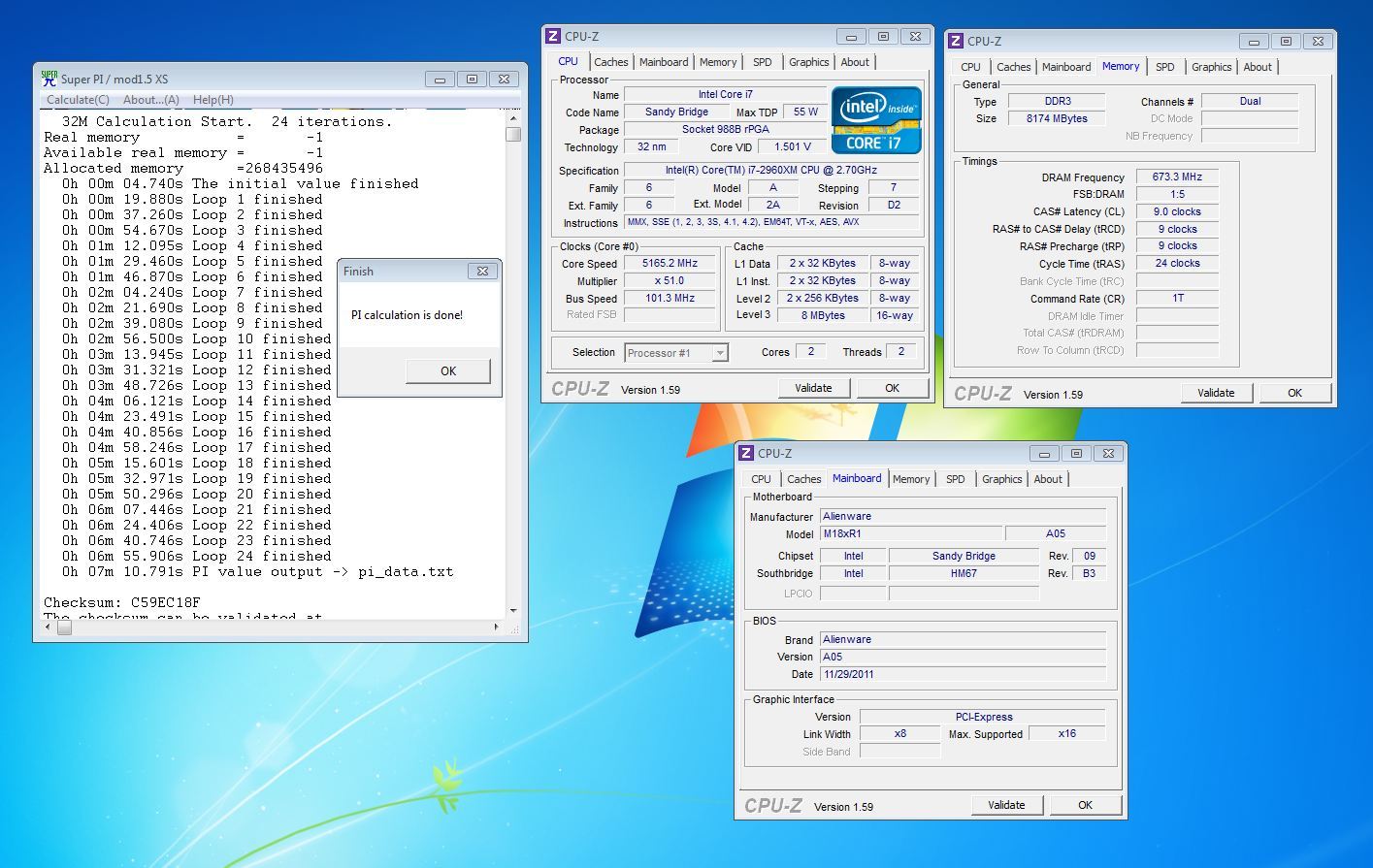Select CPU tab in the CPU-Z window showing Mainboard

(761, 479)
